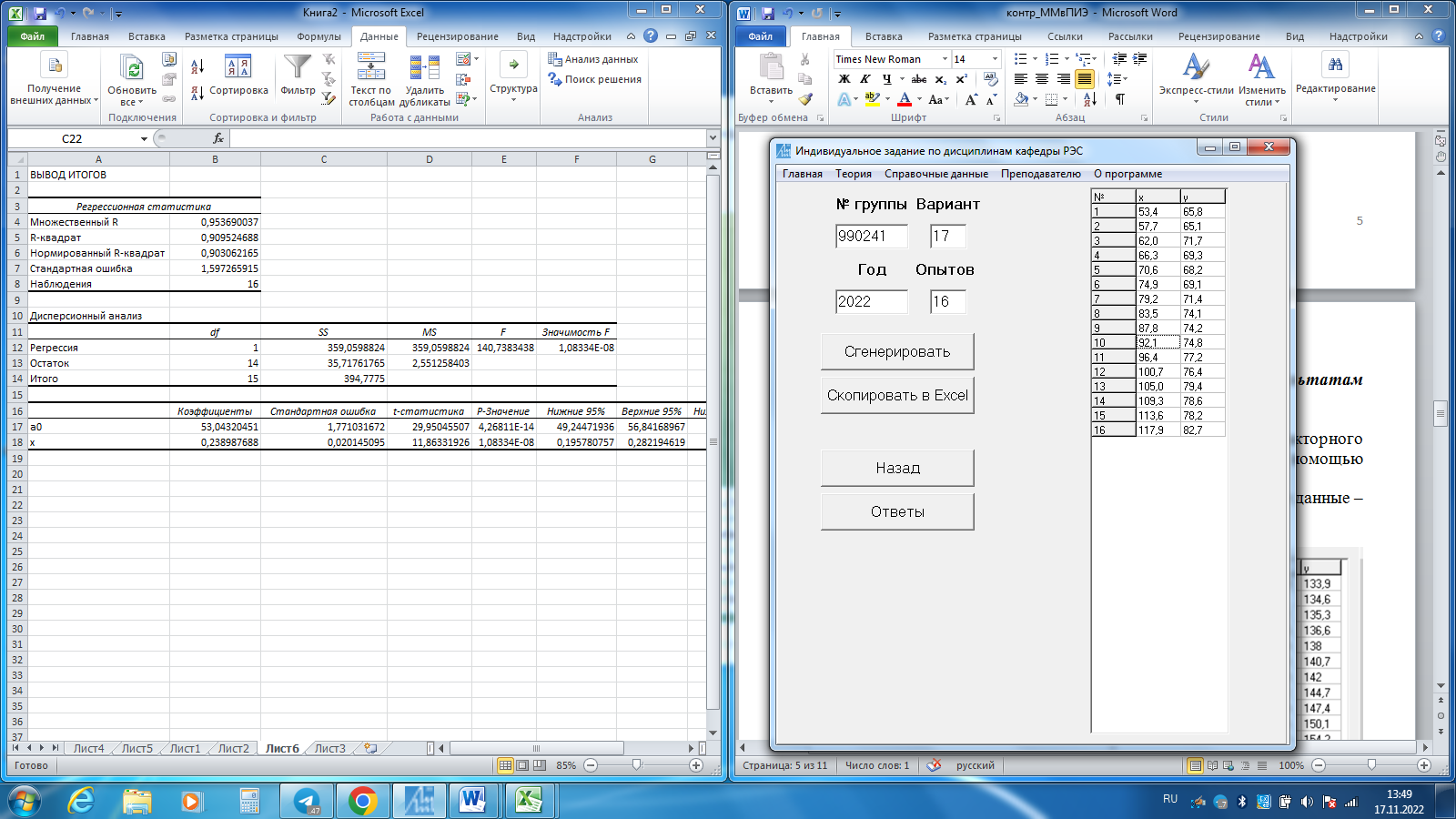Image resolution: width=1456 pixels, height=819 pixels.
Task: Open the Вставка tab in Excel
Action: tap(147, 36)
